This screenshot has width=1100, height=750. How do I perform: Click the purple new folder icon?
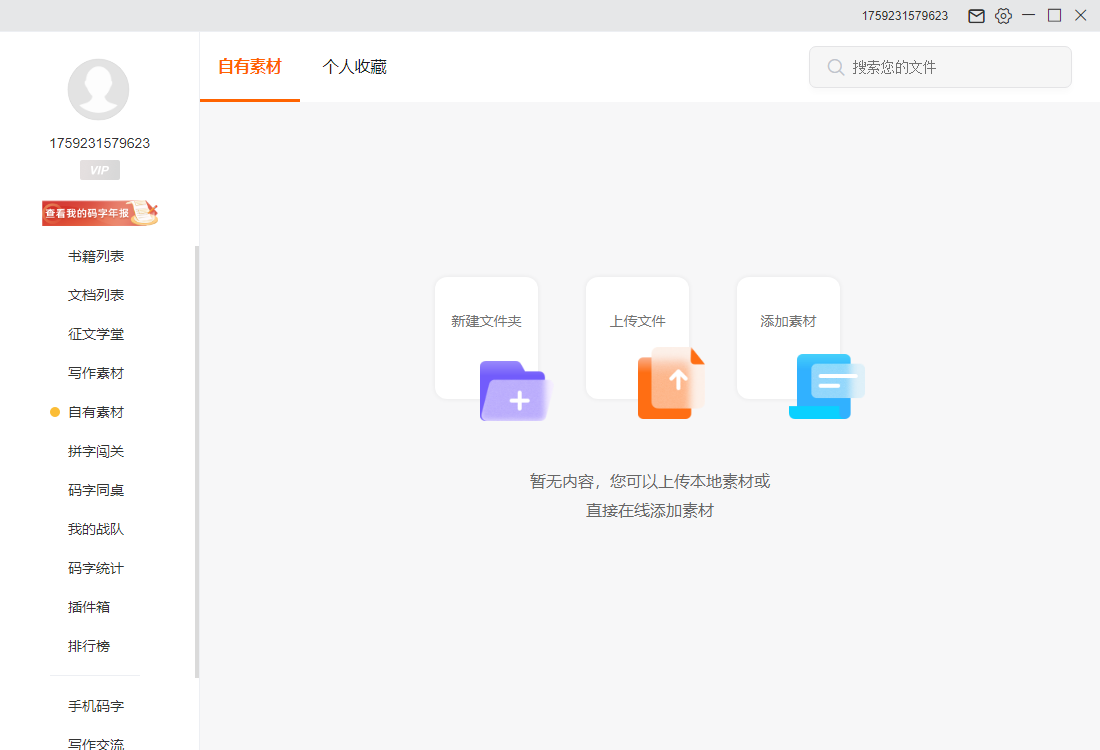516,391
